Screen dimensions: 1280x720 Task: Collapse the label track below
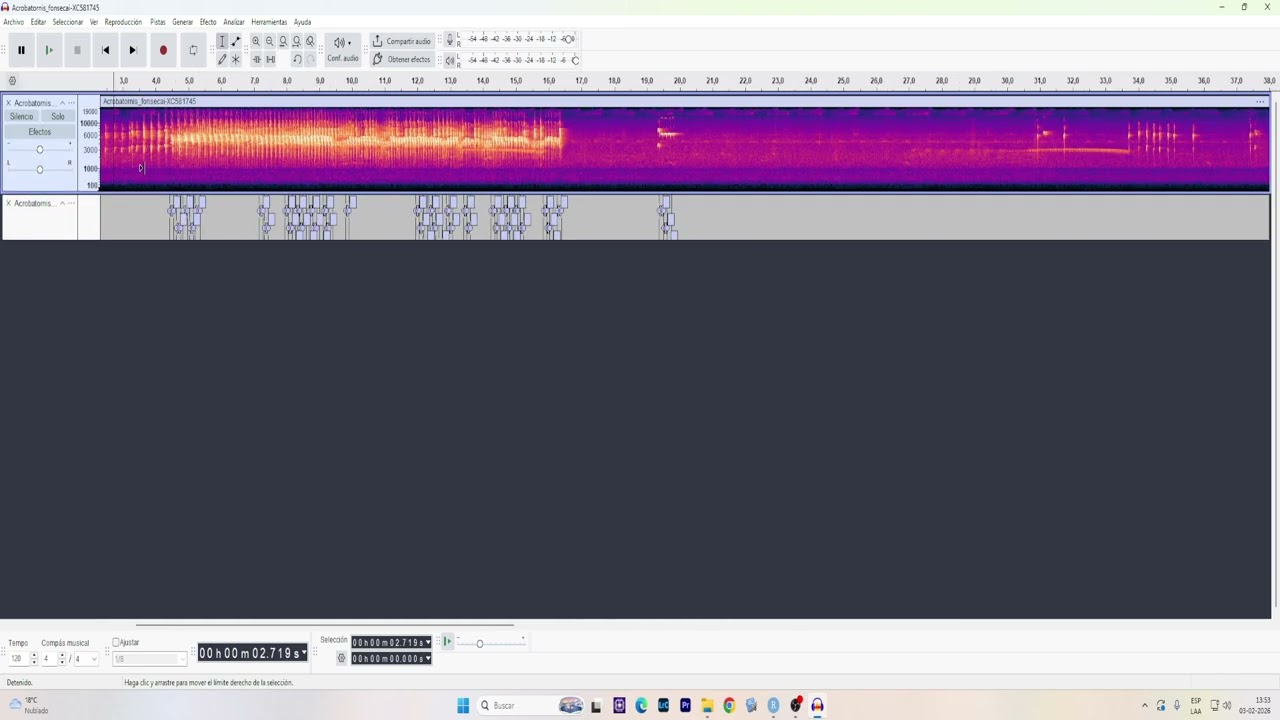(x=62, y=203)
